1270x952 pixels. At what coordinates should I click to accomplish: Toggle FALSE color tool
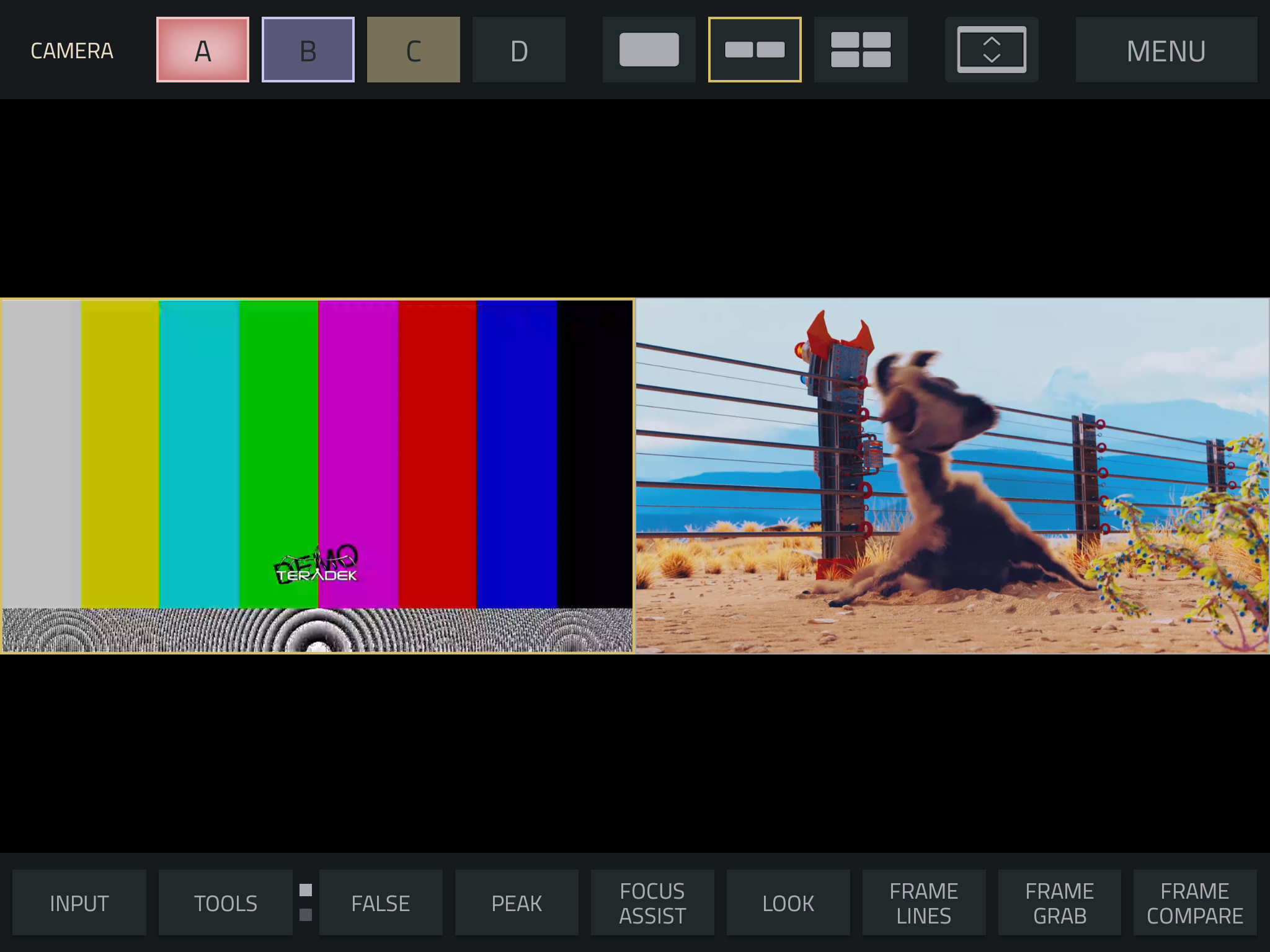click(x=381, y=902)
